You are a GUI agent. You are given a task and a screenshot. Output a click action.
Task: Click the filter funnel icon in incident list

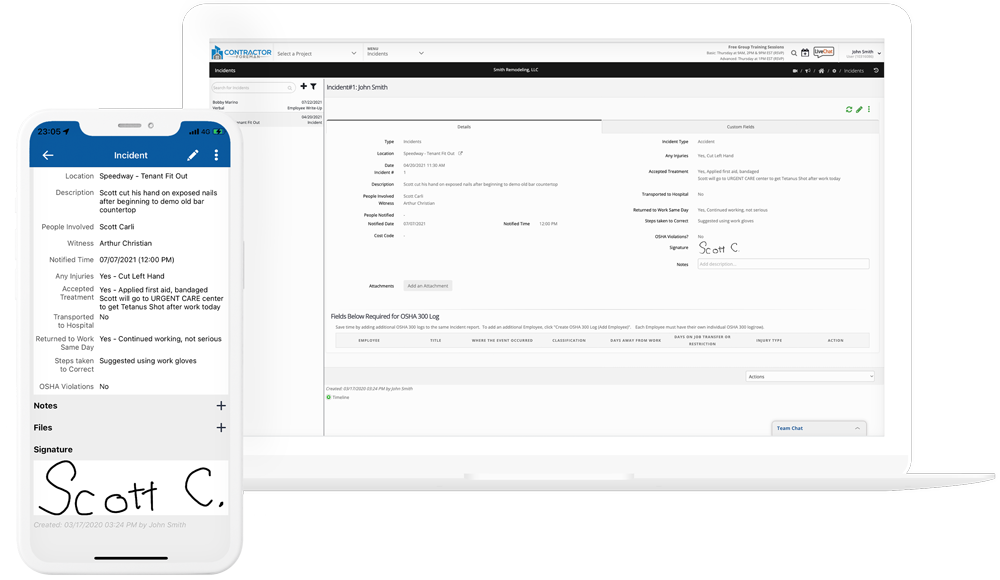coord(313,87)
